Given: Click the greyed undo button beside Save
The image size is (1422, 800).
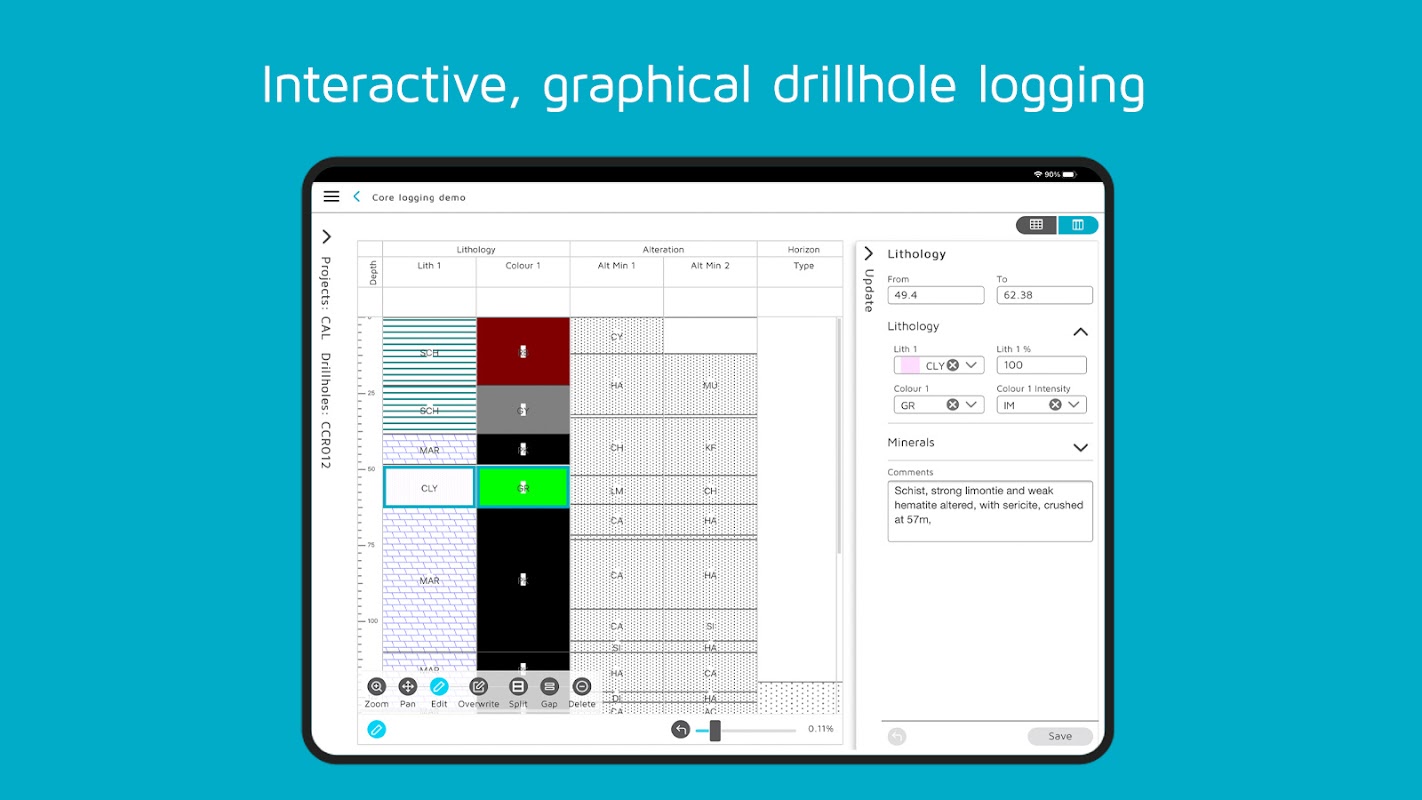Looking at the screenshot, I should 897,737.
